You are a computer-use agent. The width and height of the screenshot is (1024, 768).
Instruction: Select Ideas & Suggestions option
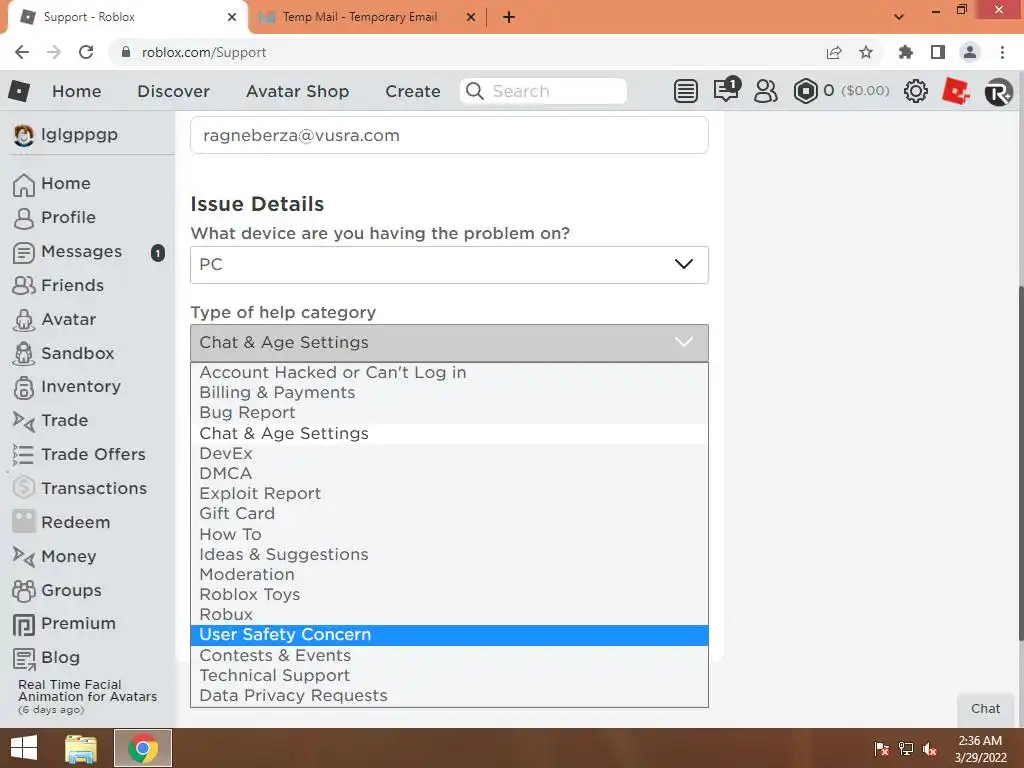click(449, 554)
